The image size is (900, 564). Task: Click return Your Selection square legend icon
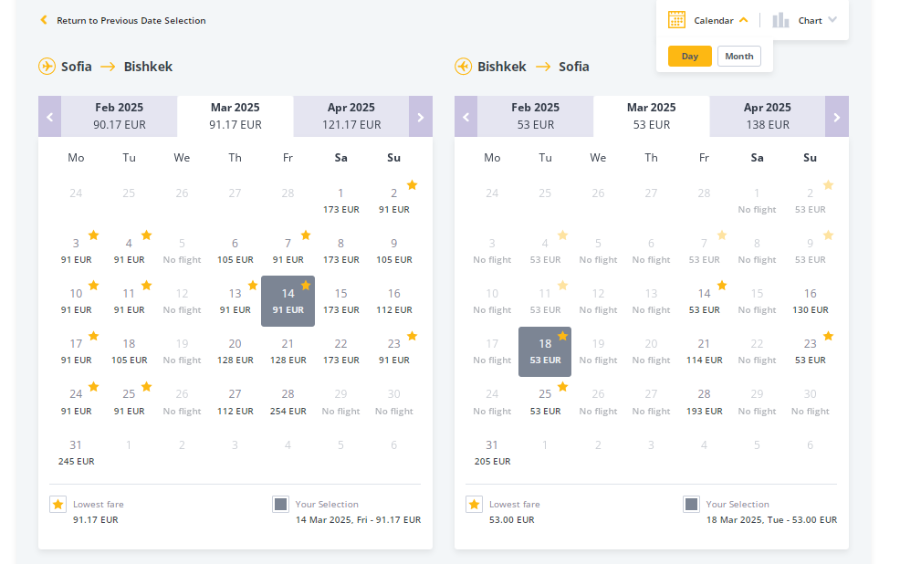(x=692, y=504)
